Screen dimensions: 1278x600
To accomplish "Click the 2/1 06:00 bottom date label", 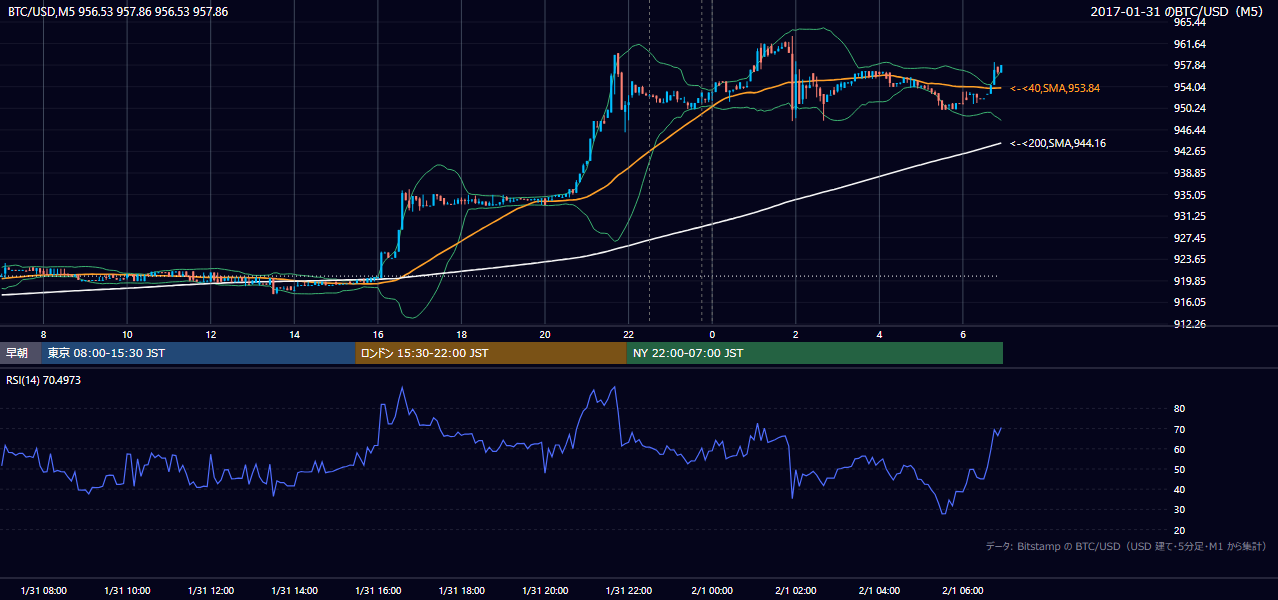I will 963,591.
